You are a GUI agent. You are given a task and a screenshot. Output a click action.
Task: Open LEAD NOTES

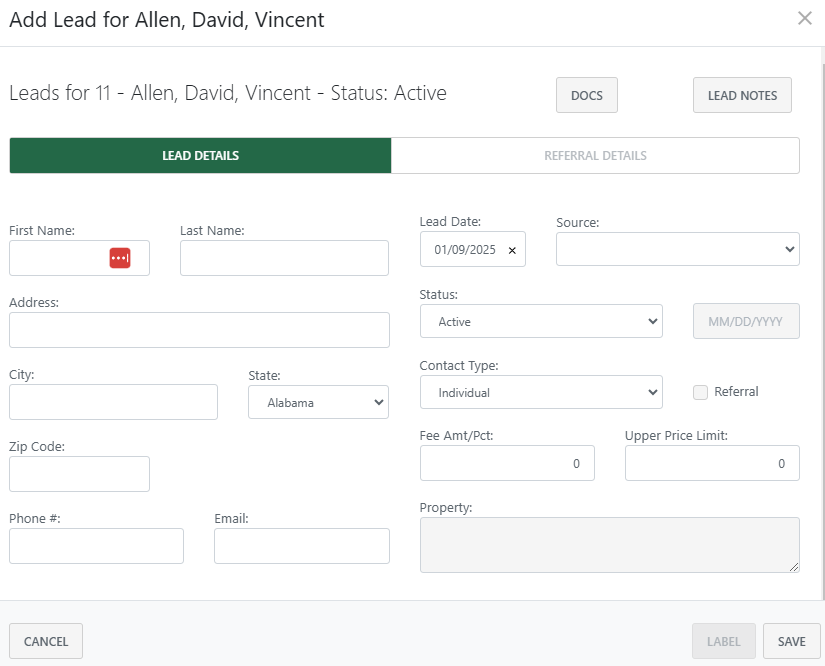742,94
